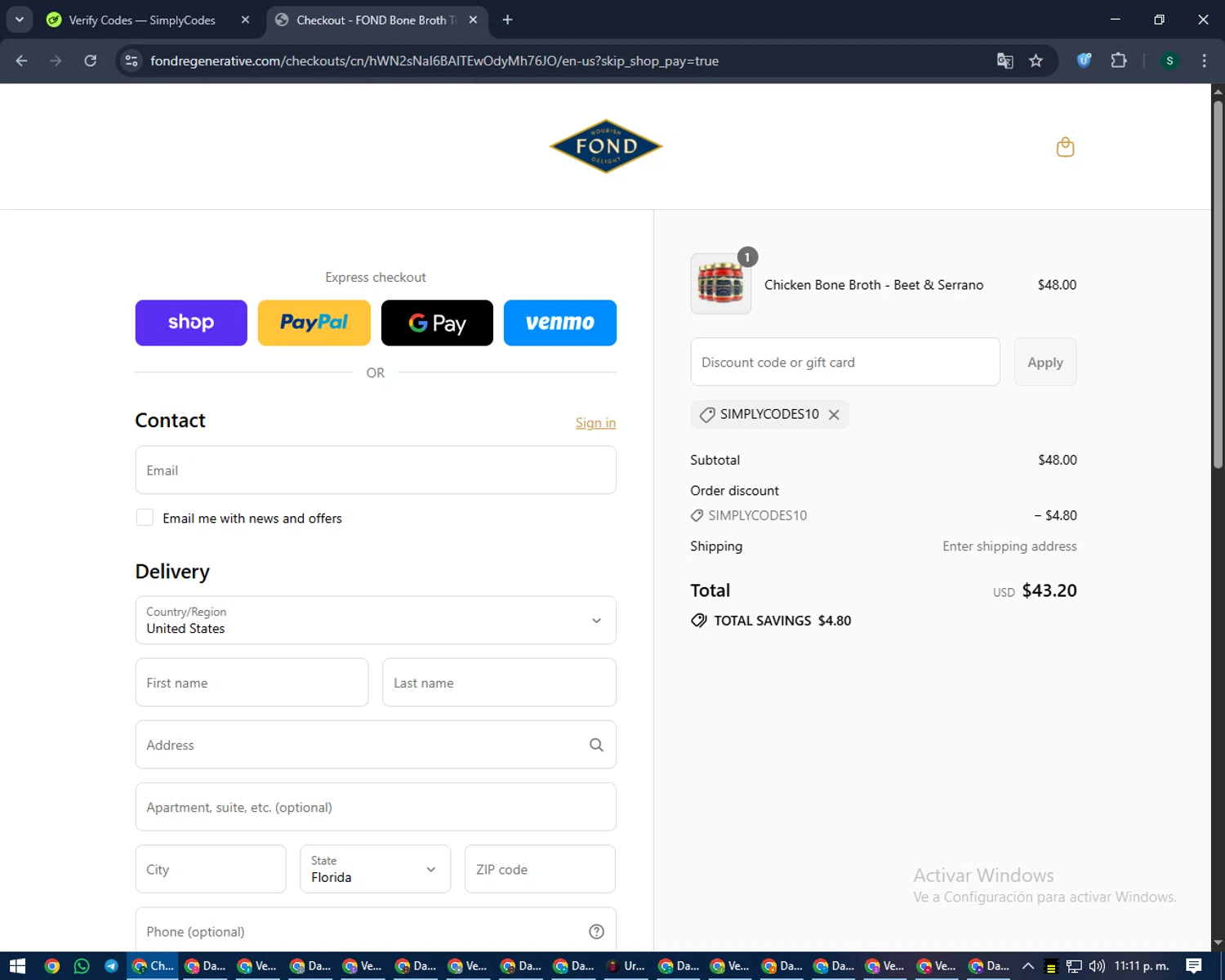Screen dimensions: 1225x980
Task: Click the phone field help icon
Action: pyautogui.click(x=596, y=932)
